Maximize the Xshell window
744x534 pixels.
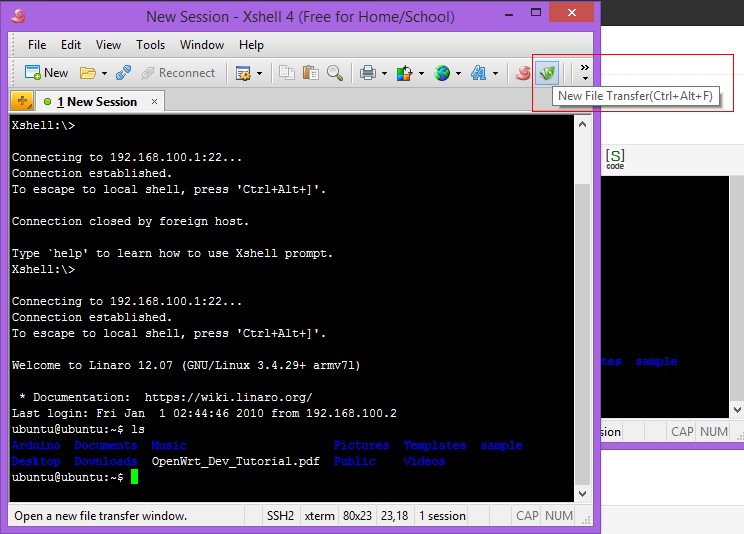coord(536,13)
